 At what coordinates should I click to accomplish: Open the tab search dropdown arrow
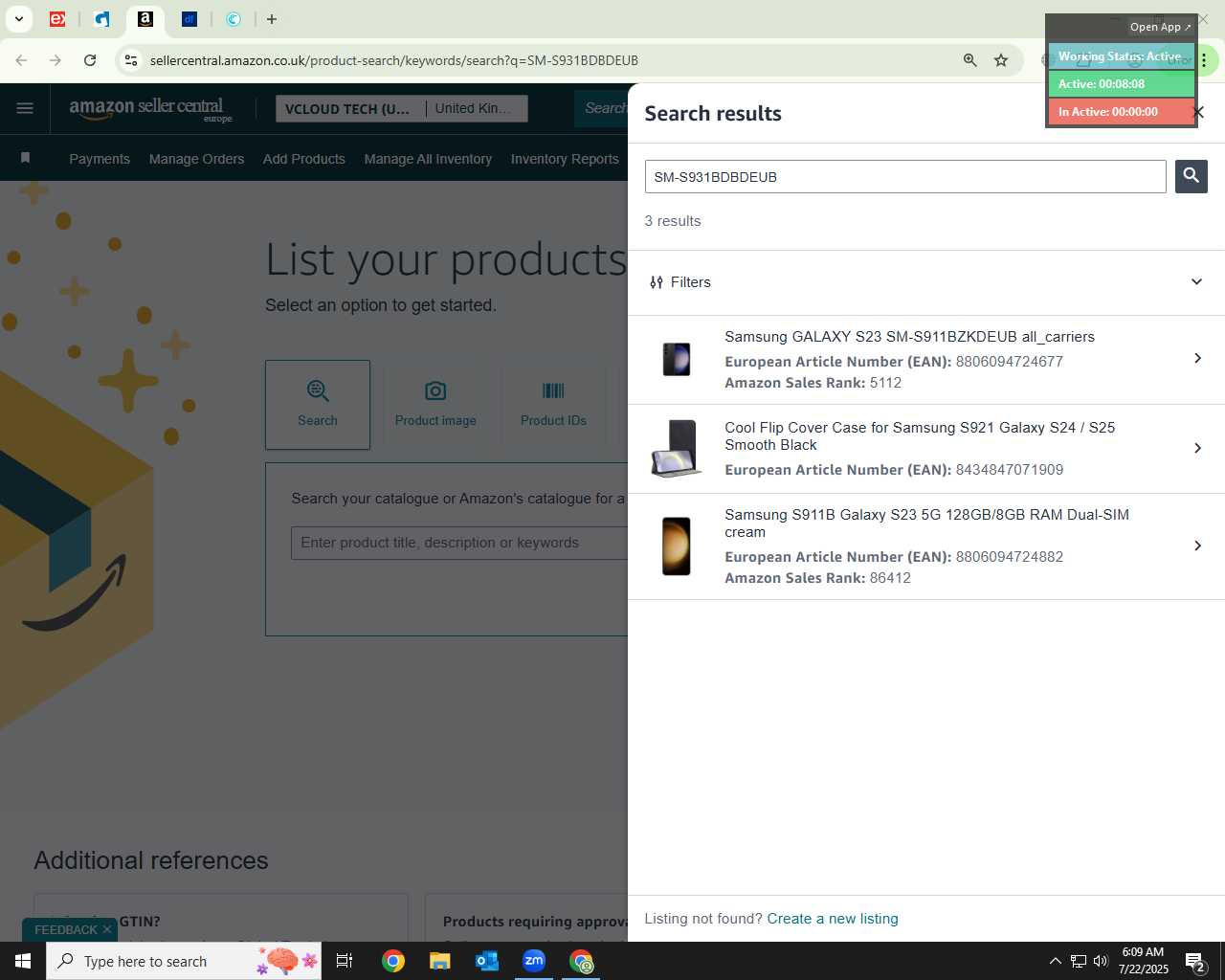point(18,19)
